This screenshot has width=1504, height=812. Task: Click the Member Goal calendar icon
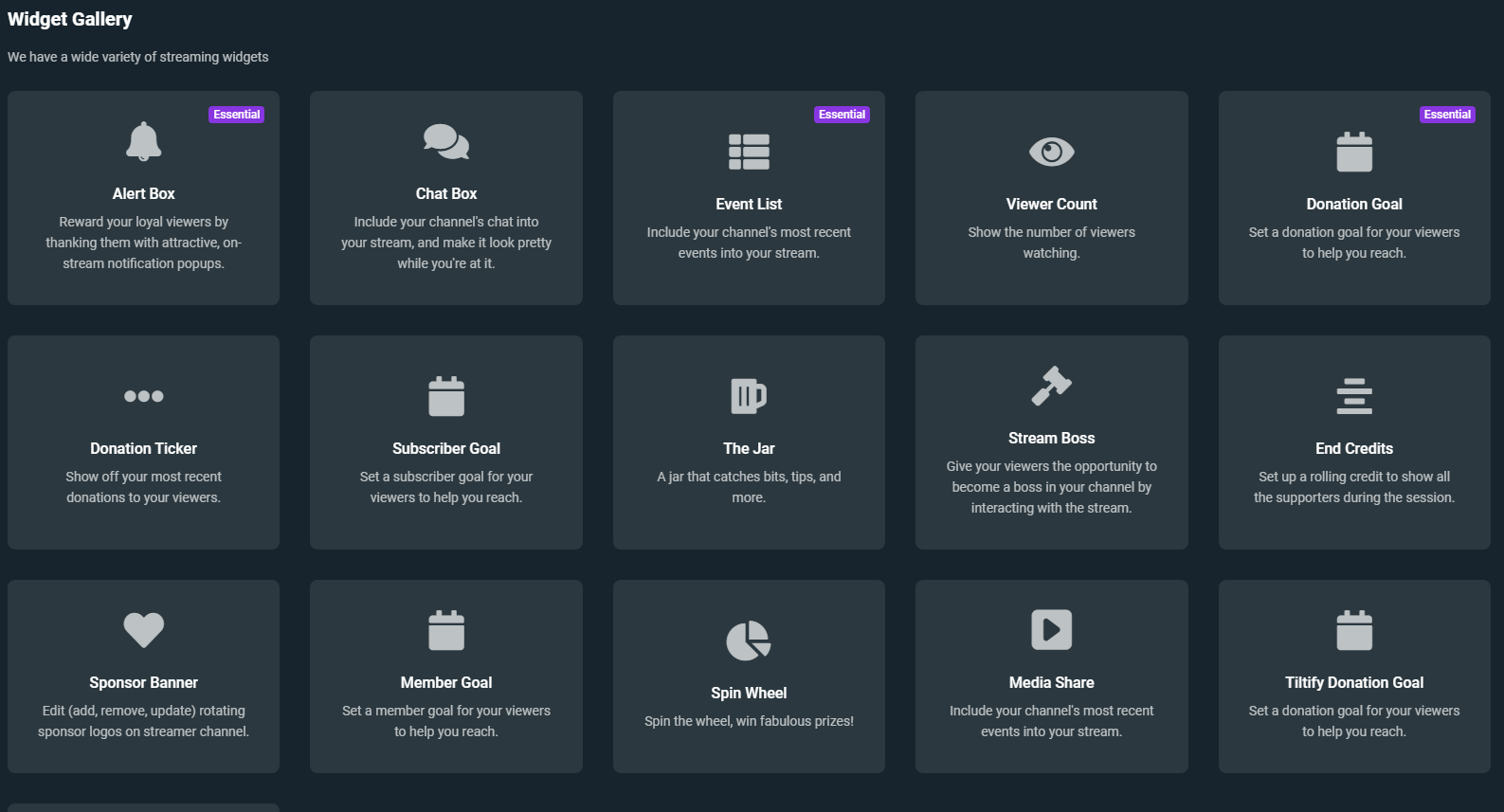click(446, 630)
